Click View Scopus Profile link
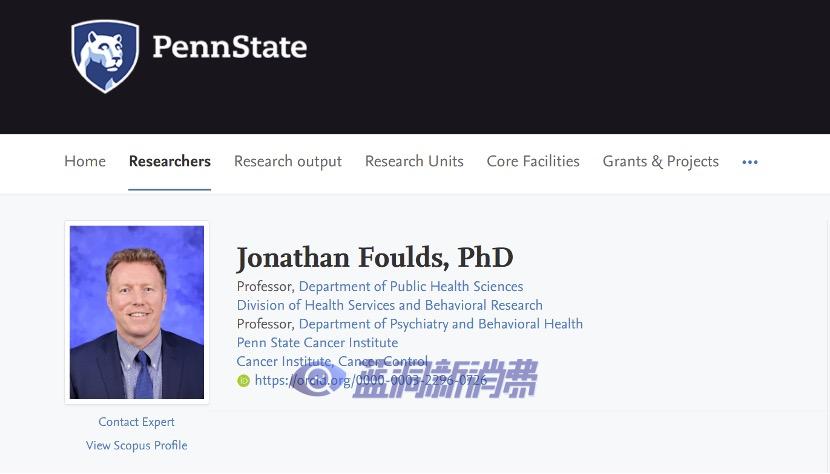 pyautogui.click(x=137, y=445)
